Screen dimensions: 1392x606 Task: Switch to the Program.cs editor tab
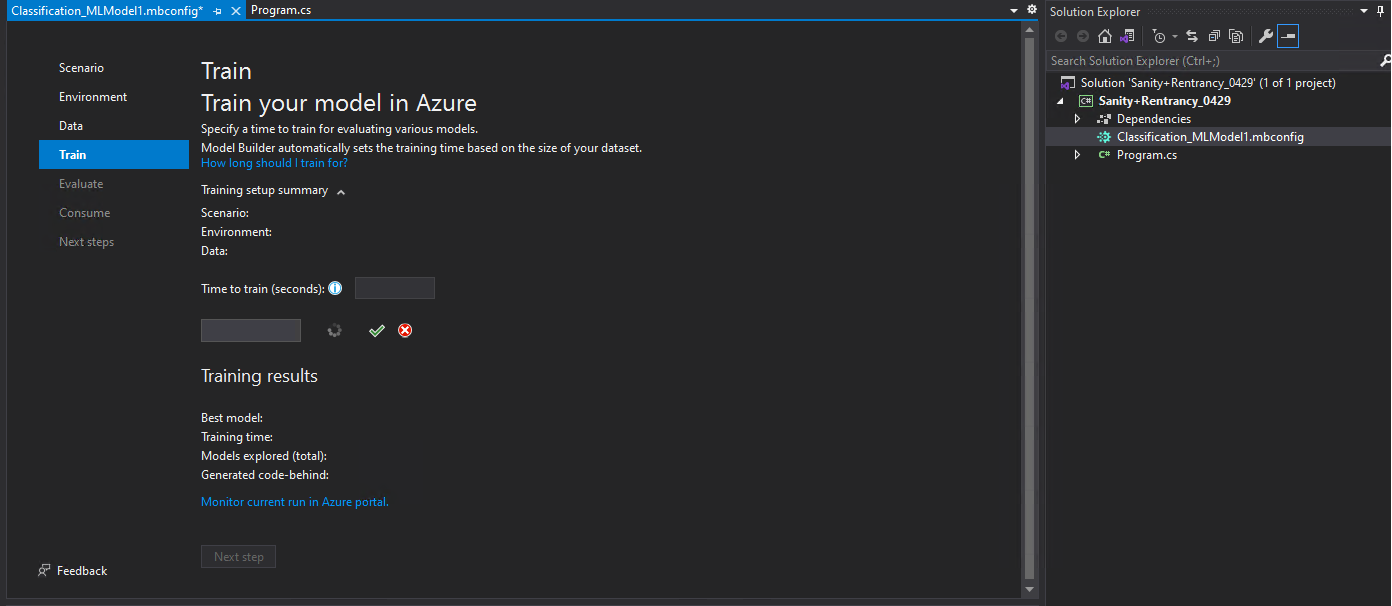281,10
